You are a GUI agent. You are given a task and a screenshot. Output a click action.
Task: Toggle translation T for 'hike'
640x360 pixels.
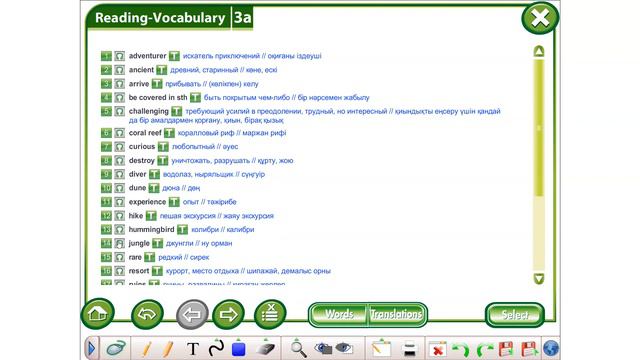(x=151, y=216)
